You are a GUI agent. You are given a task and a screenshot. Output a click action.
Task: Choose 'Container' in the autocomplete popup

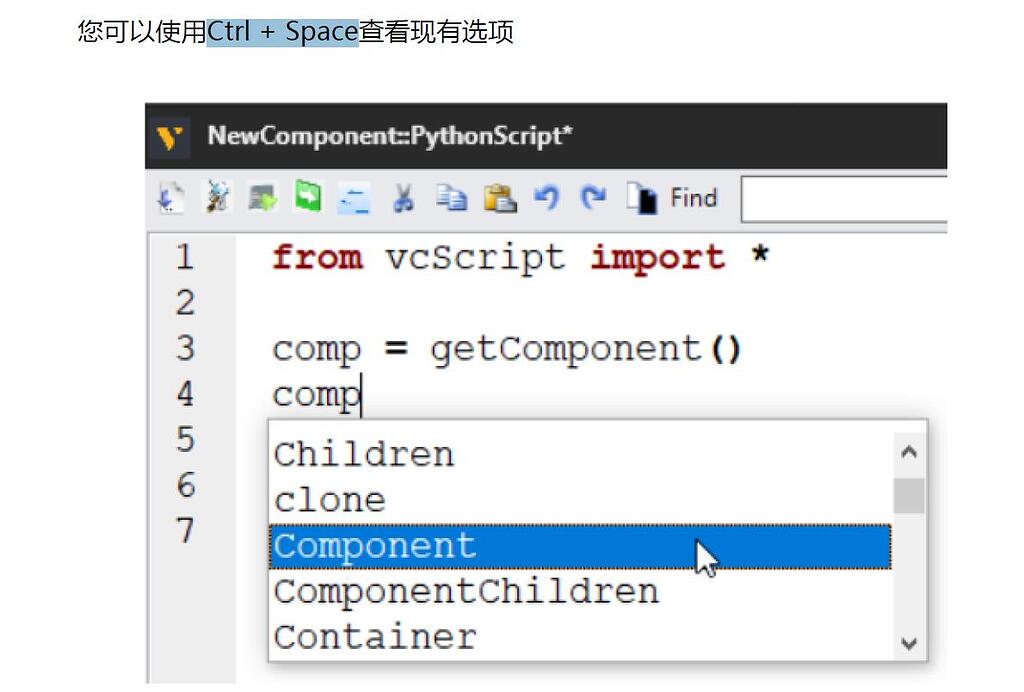[374, 636]
